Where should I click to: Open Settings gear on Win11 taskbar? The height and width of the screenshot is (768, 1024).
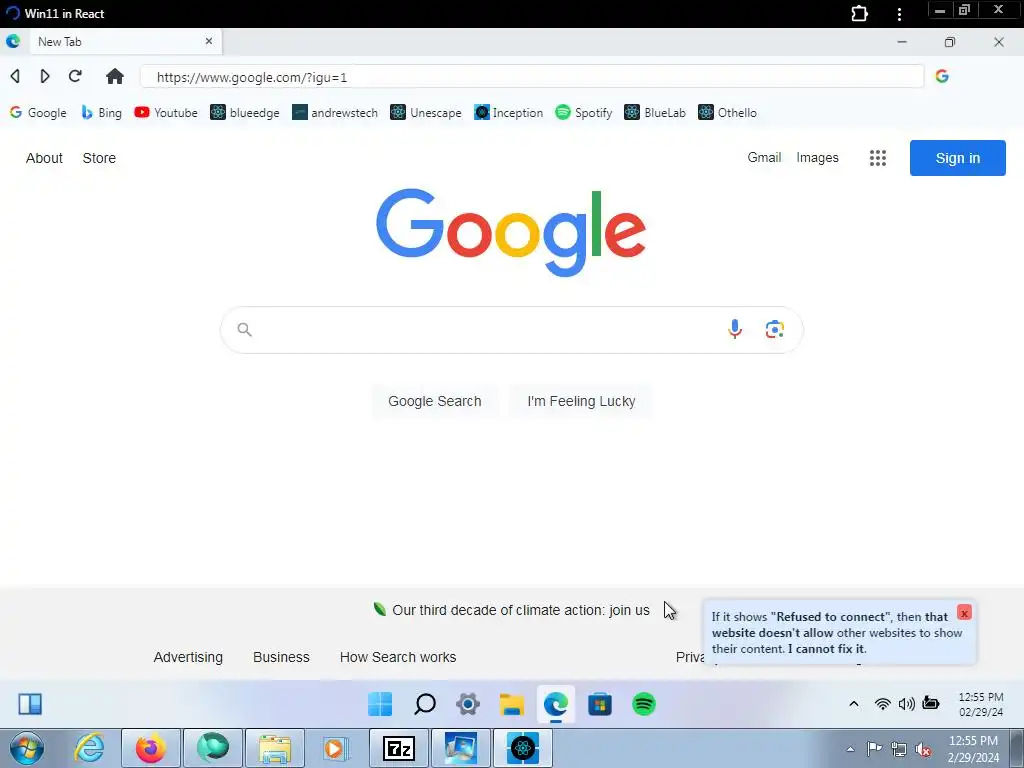coord(468,704)
